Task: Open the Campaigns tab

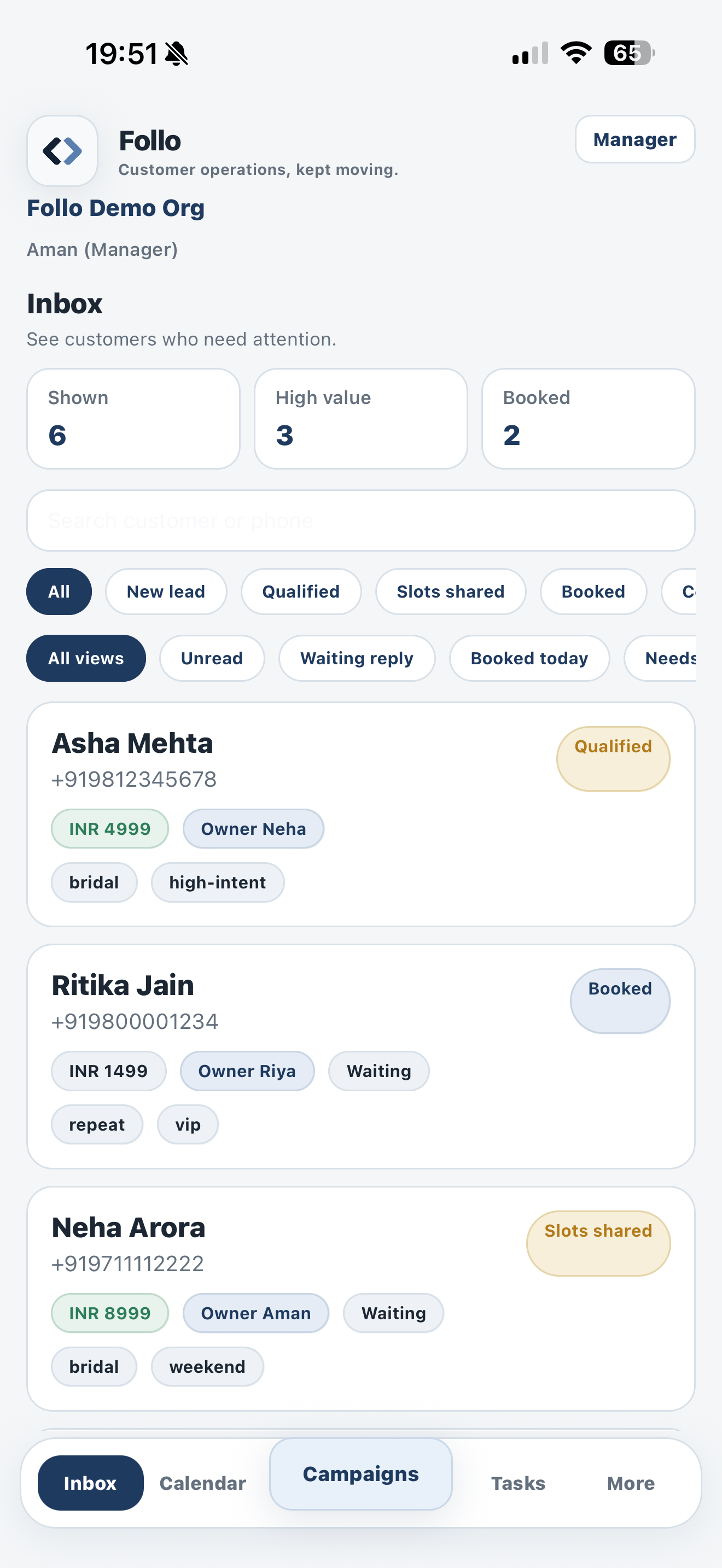Action: (x=360, y=1475)
